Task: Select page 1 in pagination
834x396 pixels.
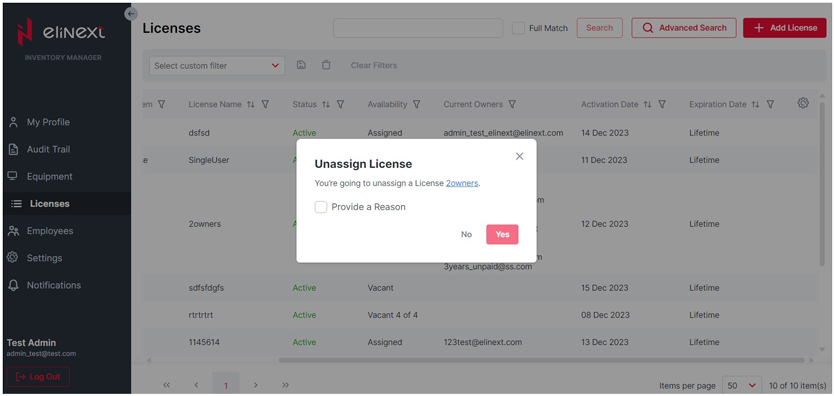Action: [226, 385]
